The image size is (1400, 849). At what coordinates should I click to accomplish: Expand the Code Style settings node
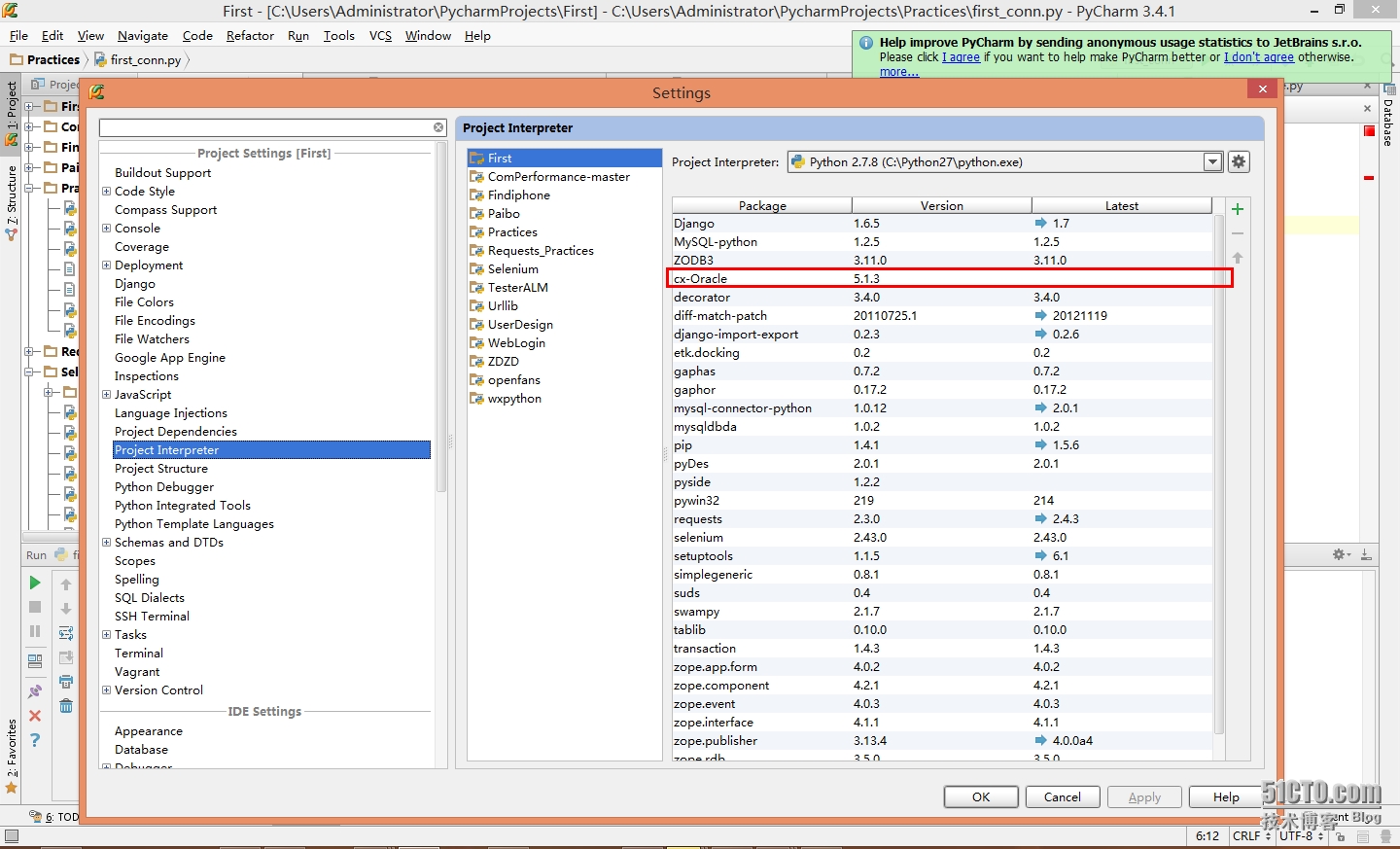(x=106, y=192)
